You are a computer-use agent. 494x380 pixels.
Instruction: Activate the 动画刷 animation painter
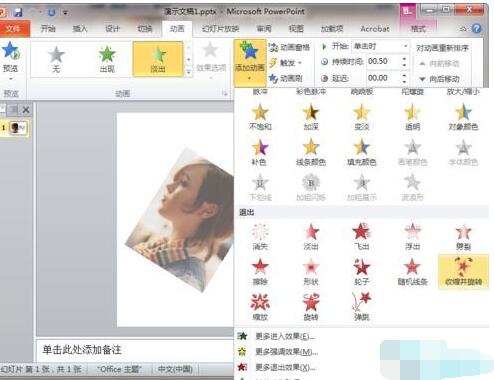(x=286, y=79)
